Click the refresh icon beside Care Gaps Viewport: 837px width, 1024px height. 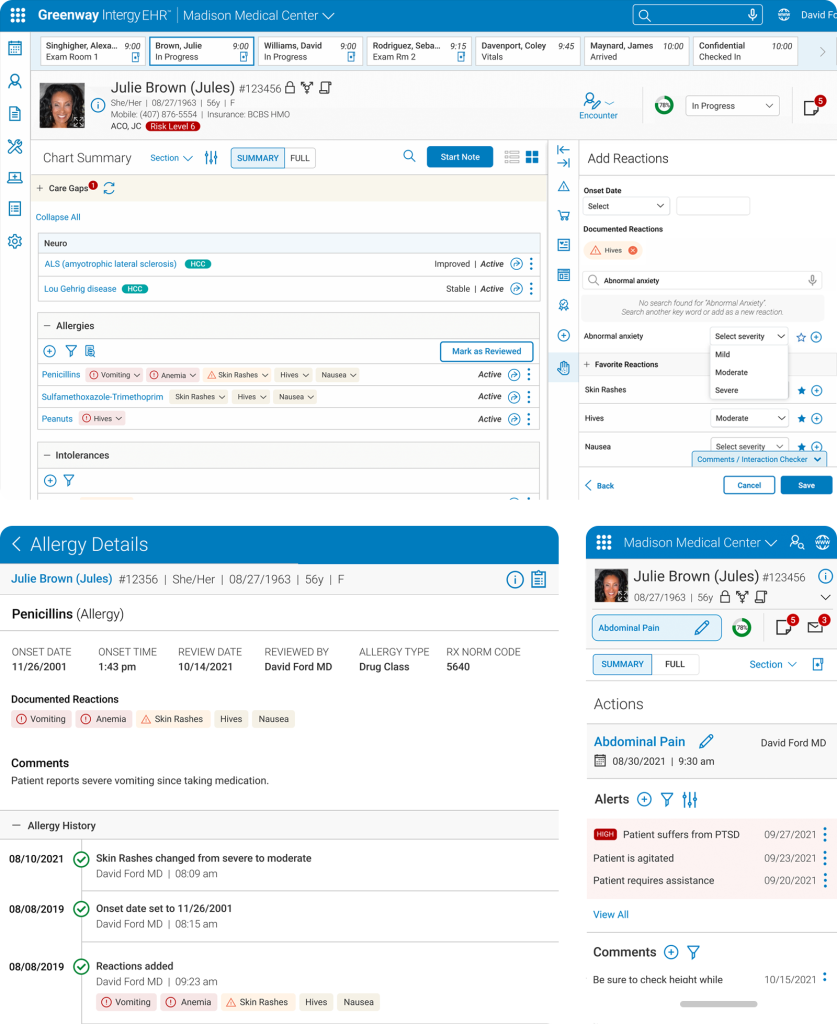[x=109, y=188]
